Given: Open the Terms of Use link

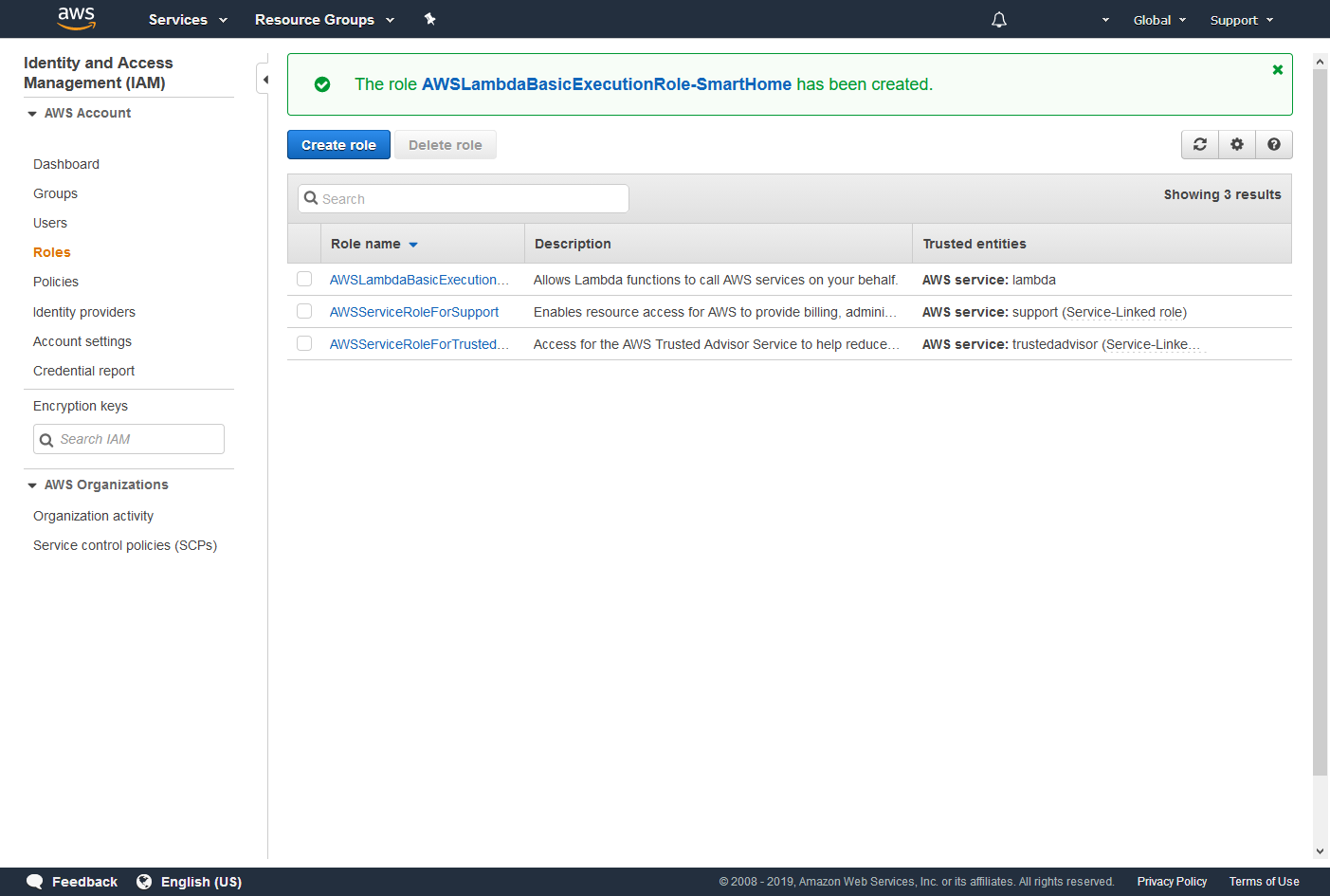Looking at the screenshot, I should (x=1264, y=882).
